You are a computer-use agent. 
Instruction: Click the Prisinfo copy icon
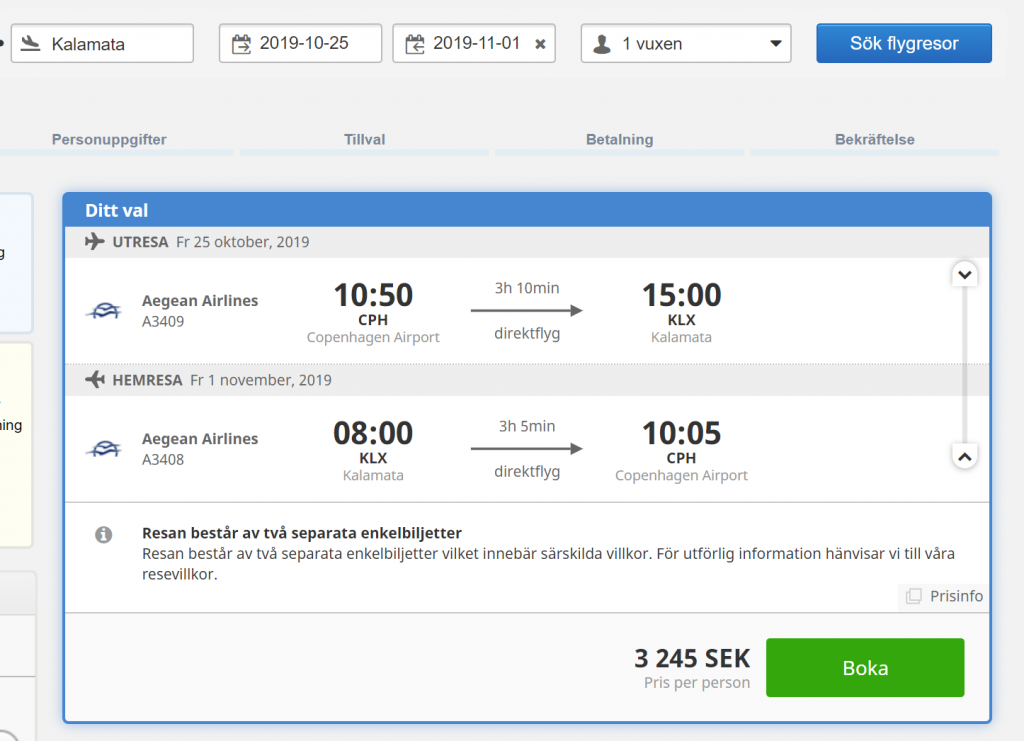(x=914, y=596)
